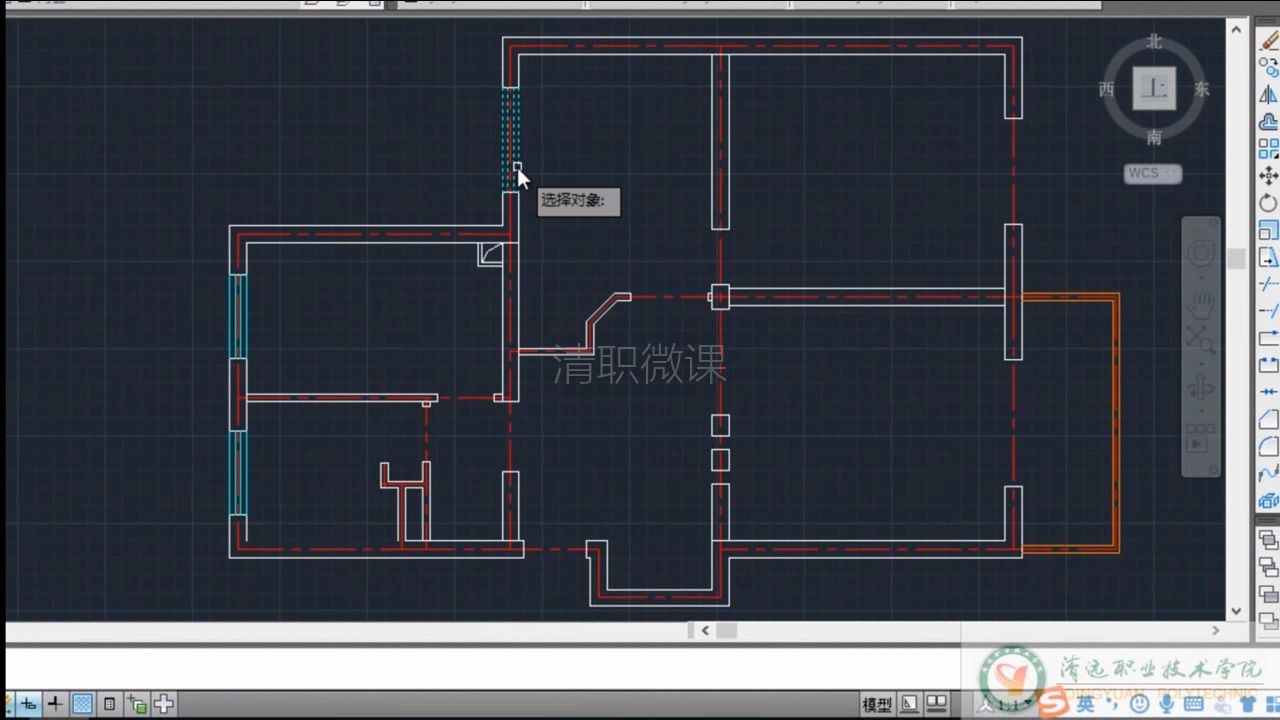Viewport: 1280px width, 720px height.
Task: Click the Sogou skin shirt icon
Action: click(1247, 704)
